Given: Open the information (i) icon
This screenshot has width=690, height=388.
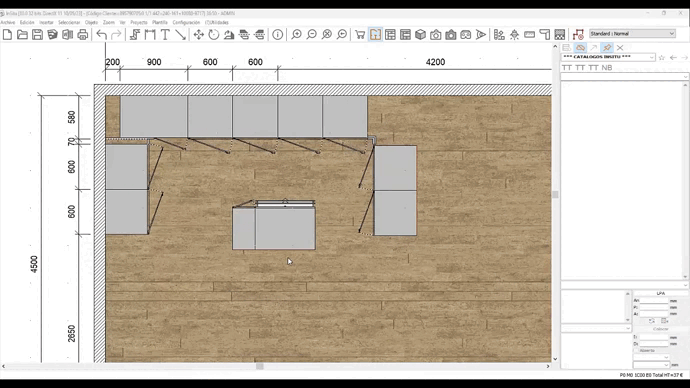Looking at the screenshot, I should (278, 34).
